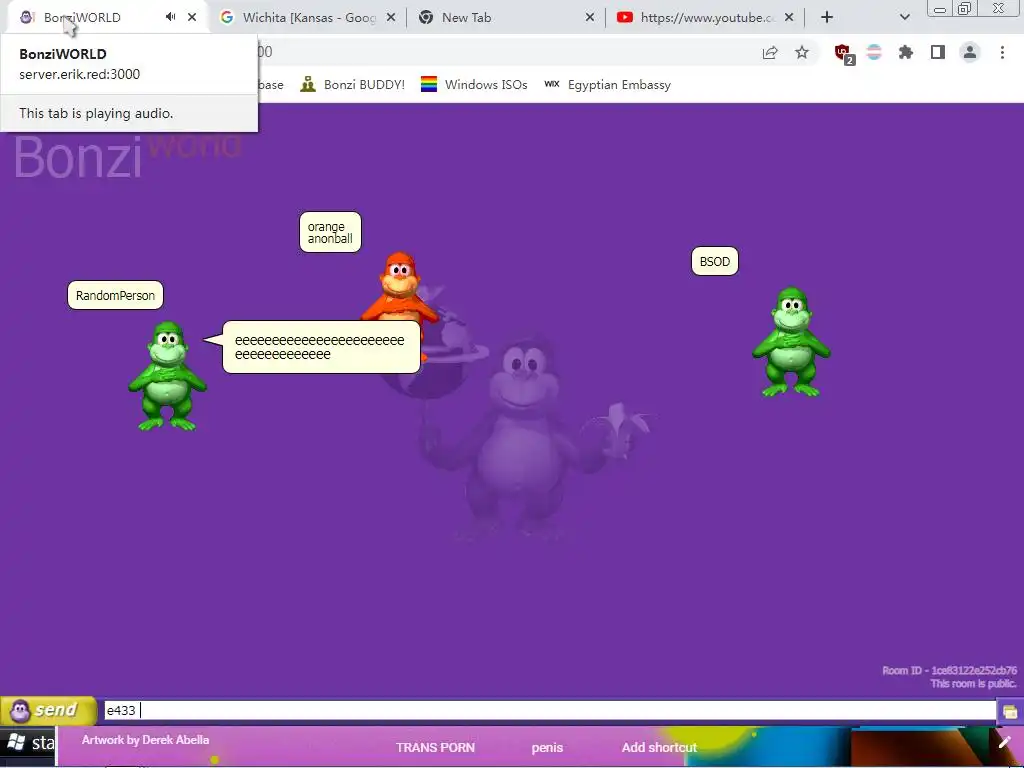This screenshot has height=768, width=1024.
Task: Click the Artwork by Derek Abella link
Action: pyautogui.click(x=145, y=740)
